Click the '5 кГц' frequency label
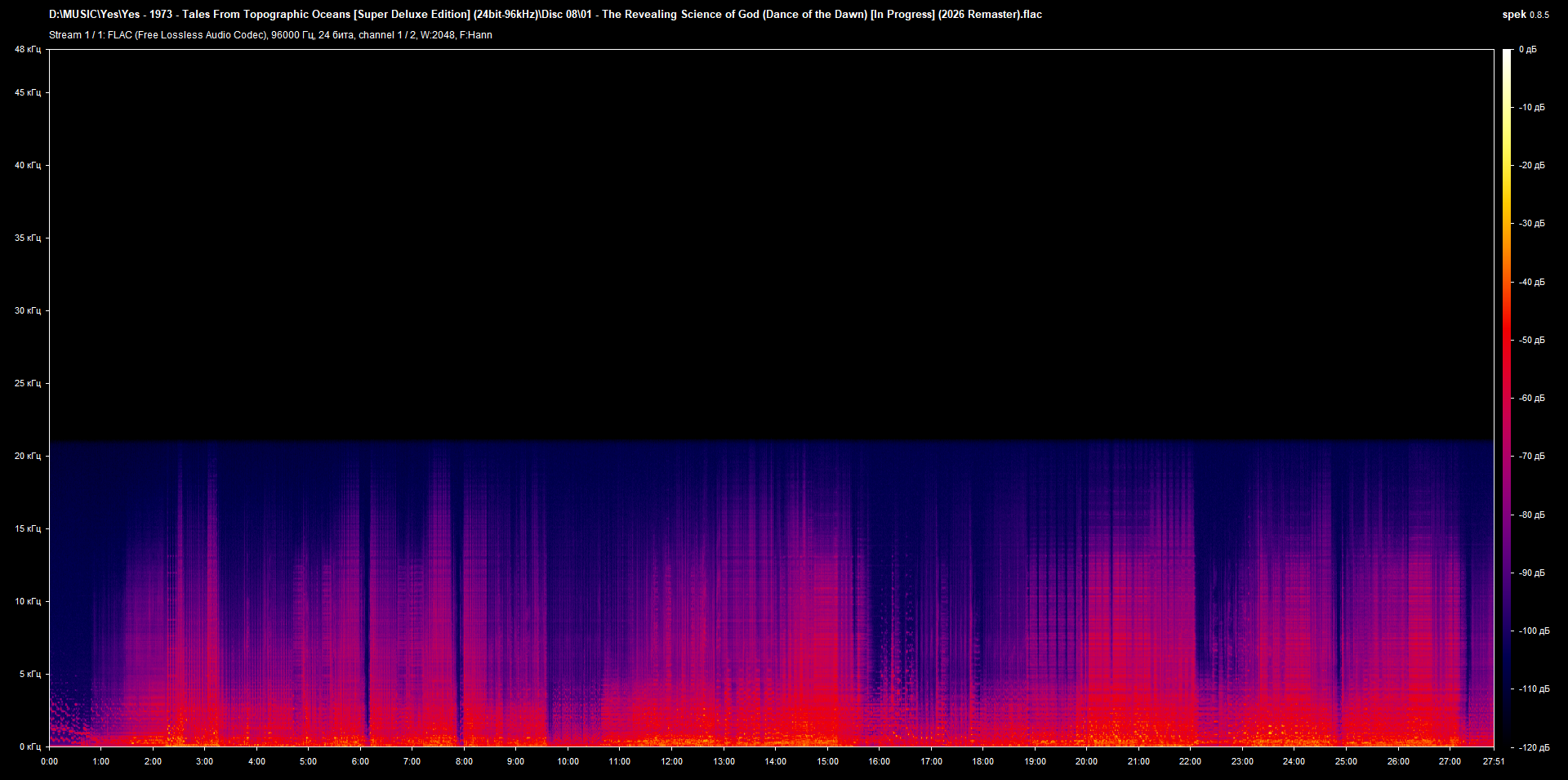Screen dimensions: 1568x780 tap(30, 674)
